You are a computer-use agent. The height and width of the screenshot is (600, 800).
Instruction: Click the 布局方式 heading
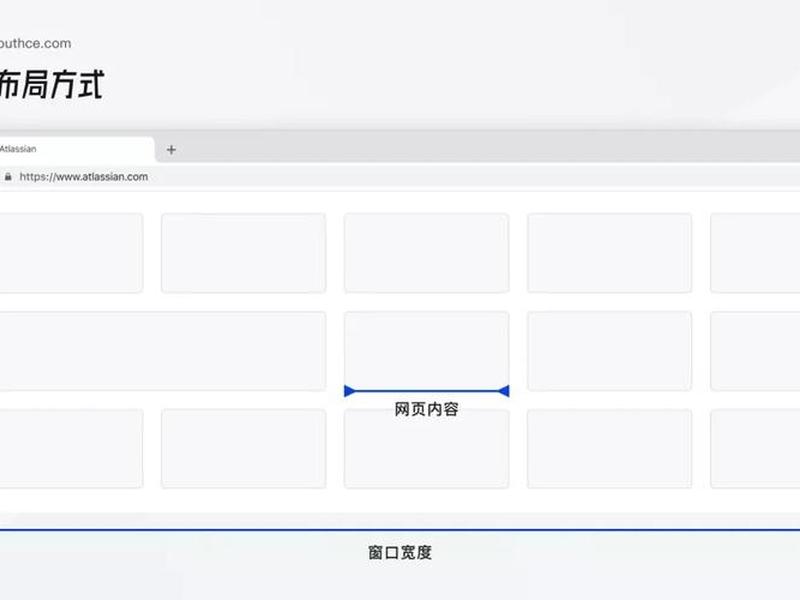52,84
